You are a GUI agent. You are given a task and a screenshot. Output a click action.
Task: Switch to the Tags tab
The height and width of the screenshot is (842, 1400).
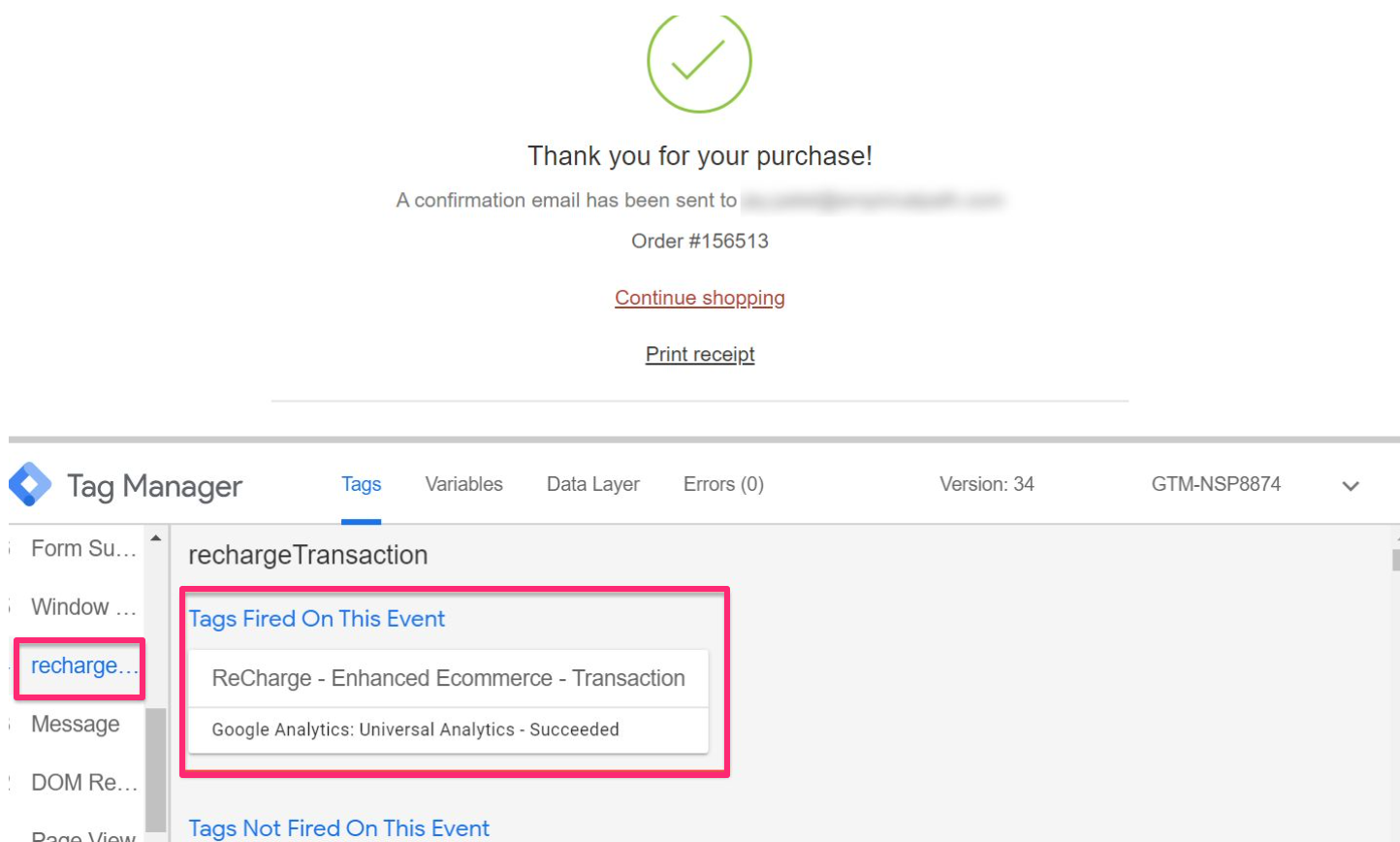[x=362, y=484]
